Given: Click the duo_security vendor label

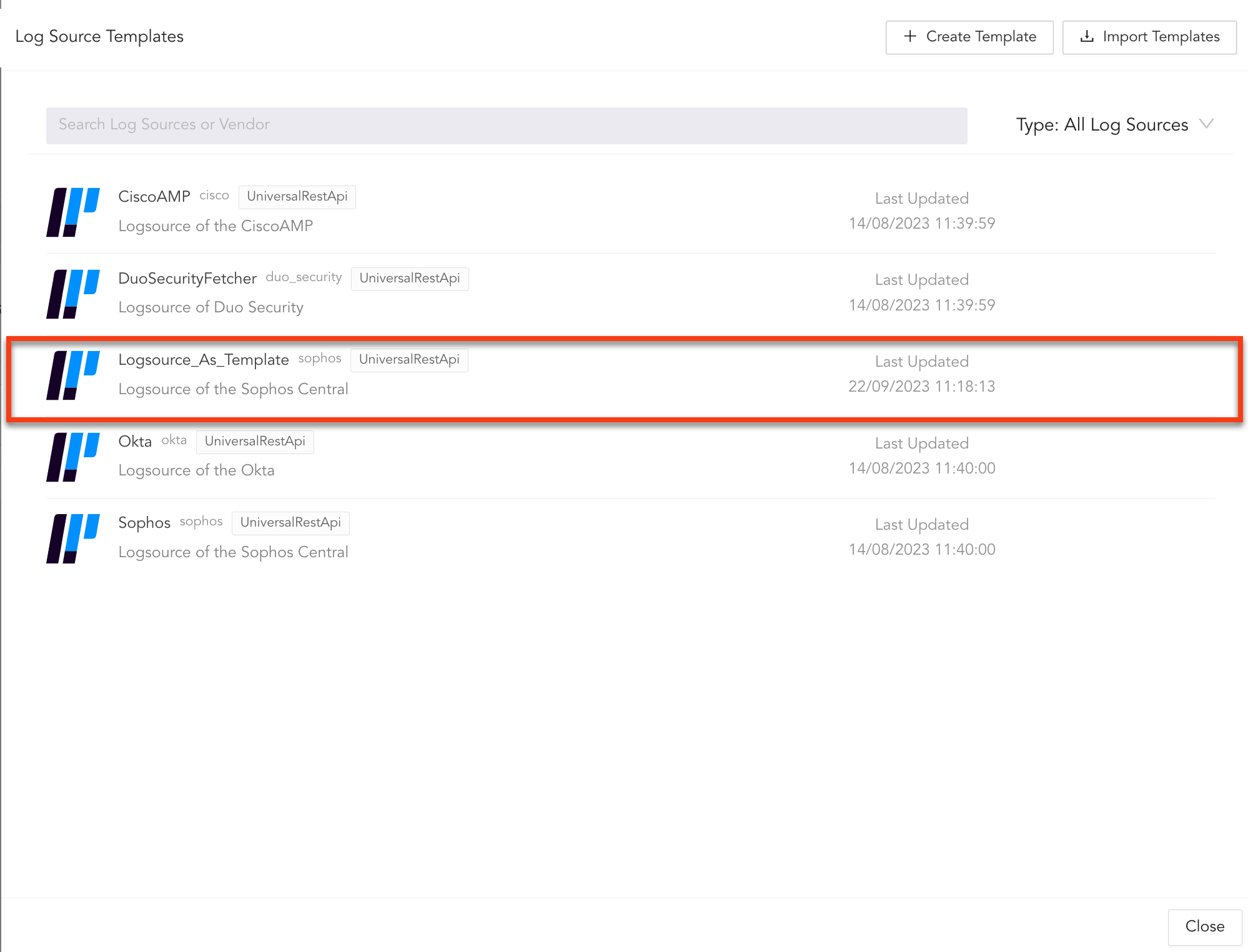Looking at the screenshot, I should 304,277.
